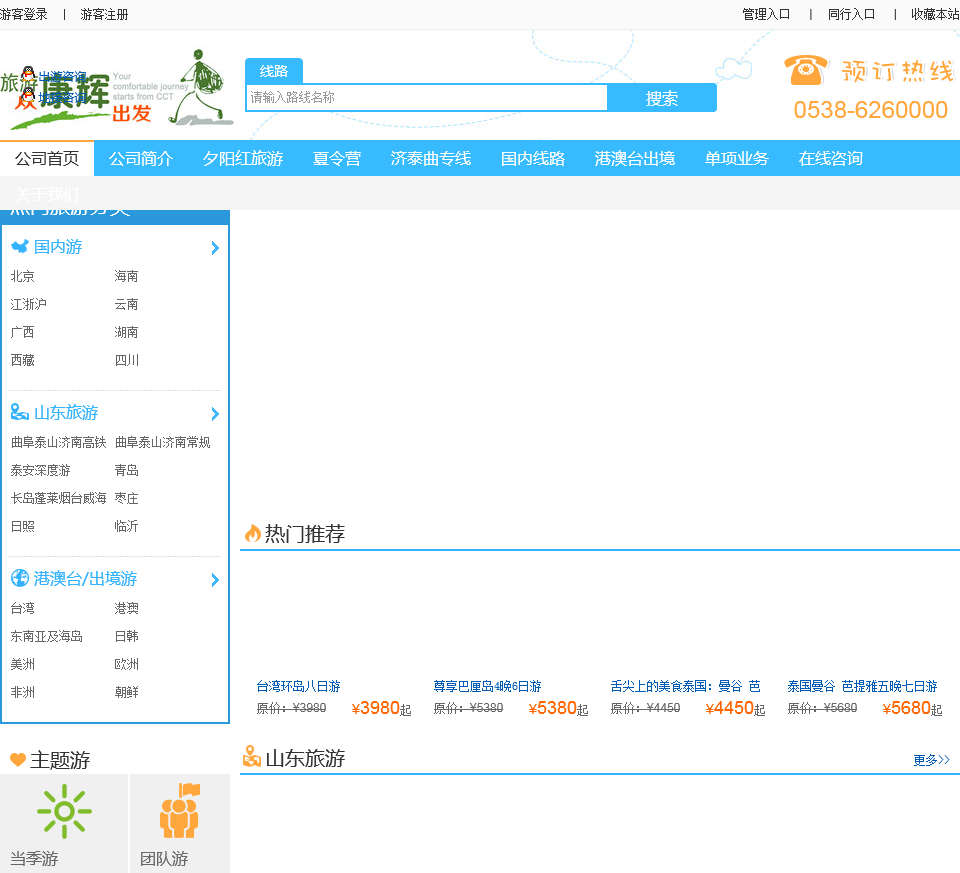
Task: Click the 当季游 sun icon
Action: click(x=64, y=812)
